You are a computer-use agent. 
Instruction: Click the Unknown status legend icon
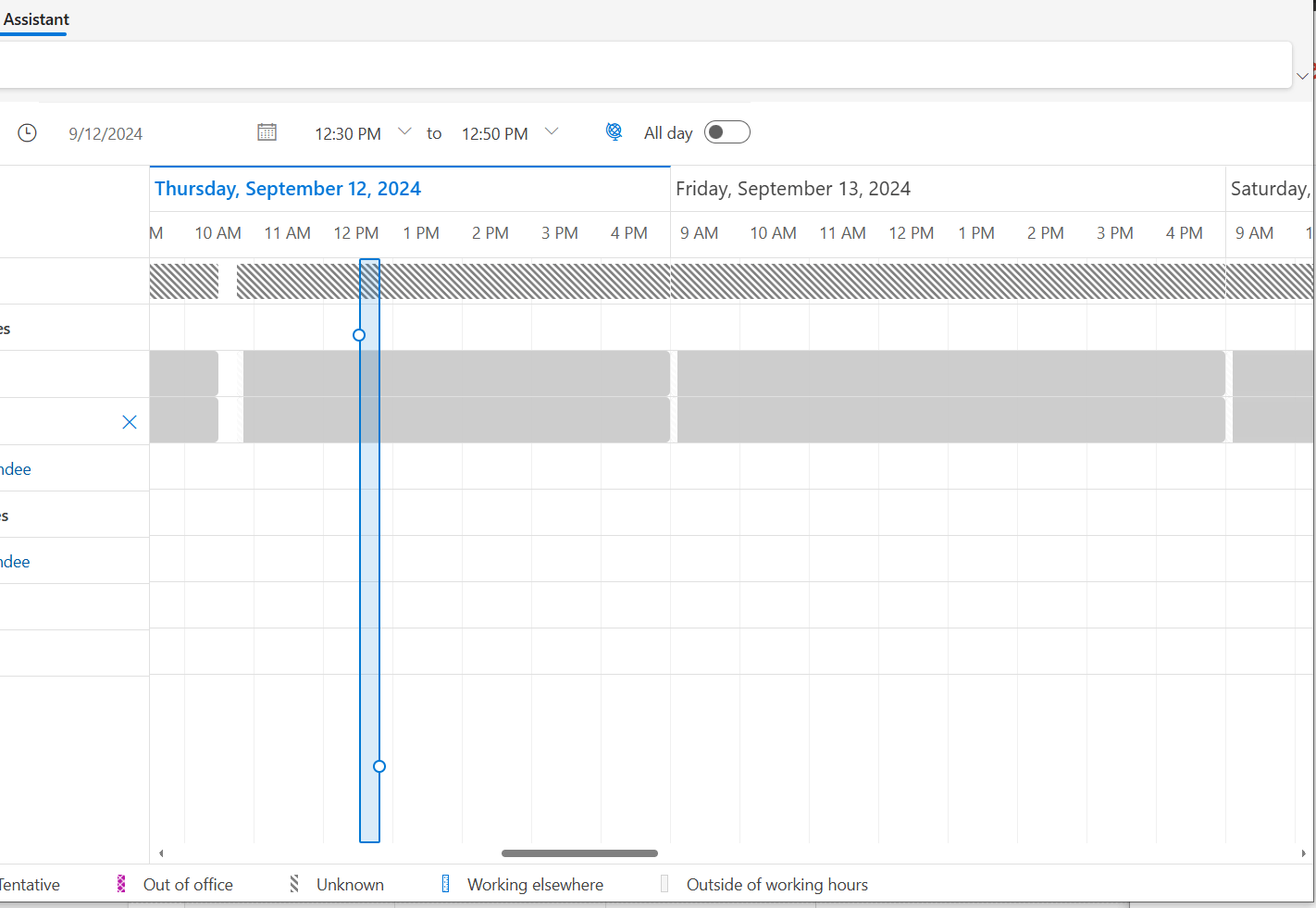[x=293, y=884]
